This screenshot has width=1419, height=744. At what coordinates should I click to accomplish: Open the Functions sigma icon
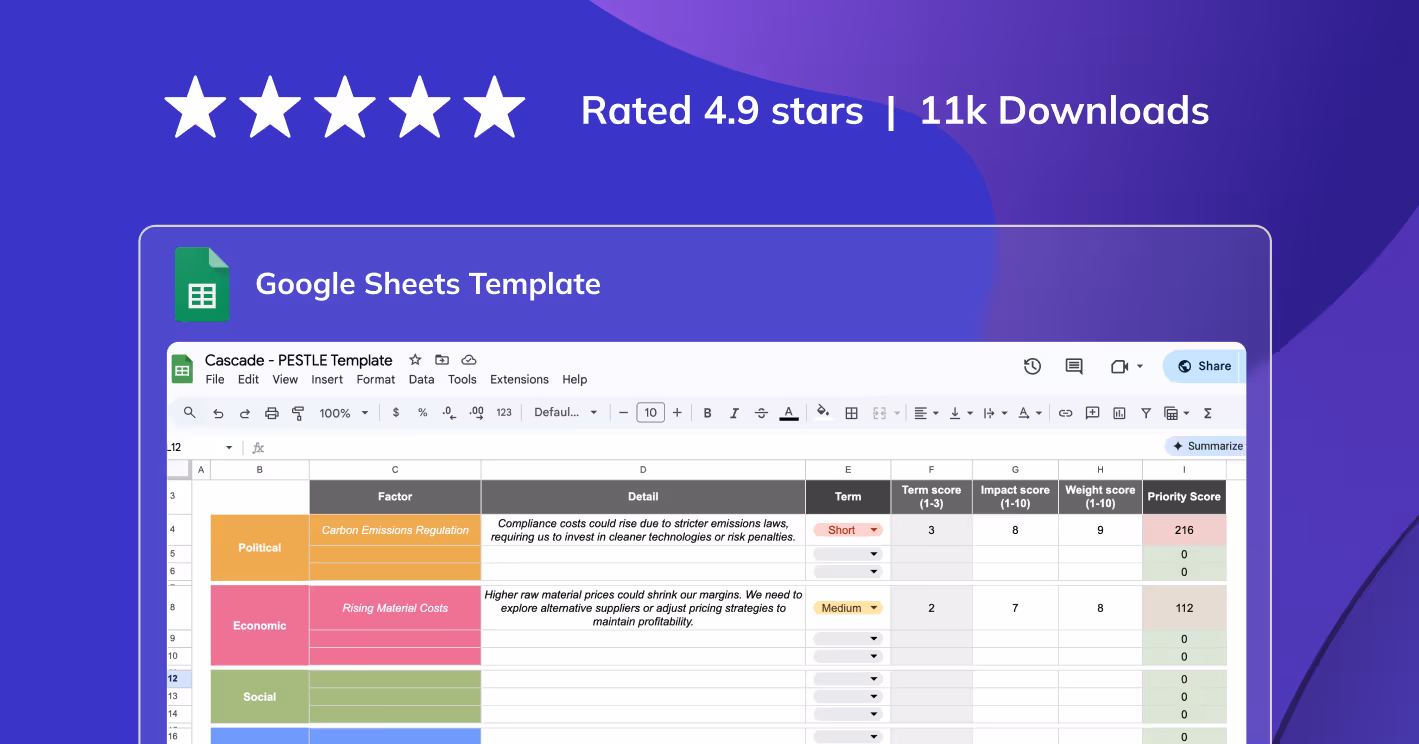click(x=1207, y=413)
